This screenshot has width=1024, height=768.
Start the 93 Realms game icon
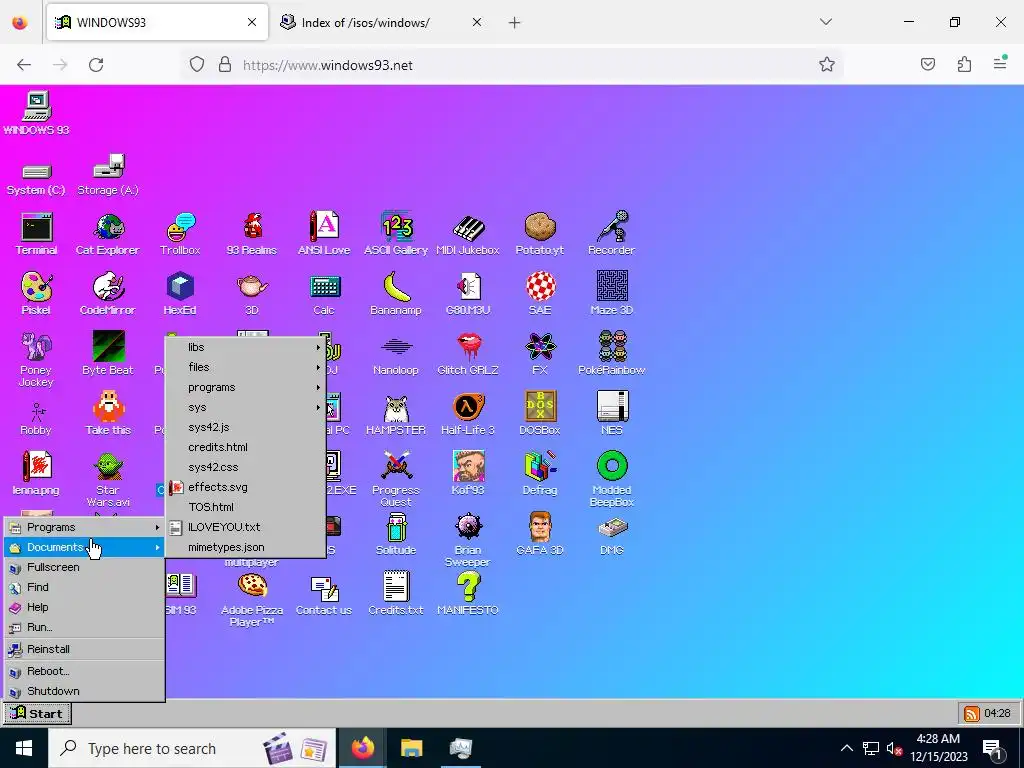pyautogui.click(x=252, y=233)
